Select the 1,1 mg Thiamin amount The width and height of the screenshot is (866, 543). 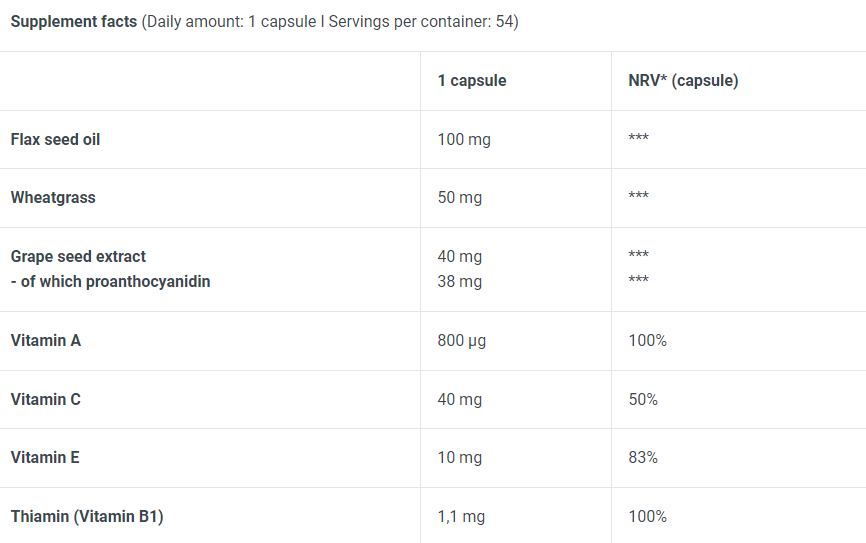tap(461, 516)
